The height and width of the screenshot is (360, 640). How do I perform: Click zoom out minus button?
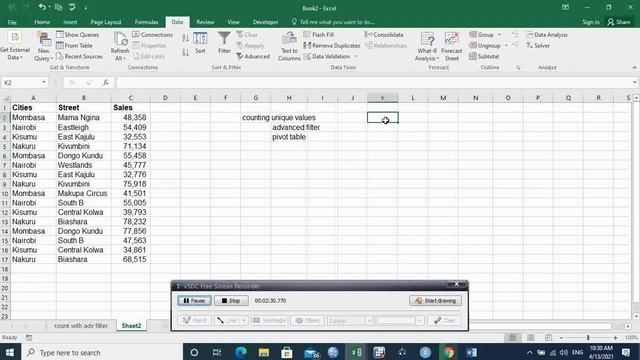pyautogui.click(x=561, y=338)
